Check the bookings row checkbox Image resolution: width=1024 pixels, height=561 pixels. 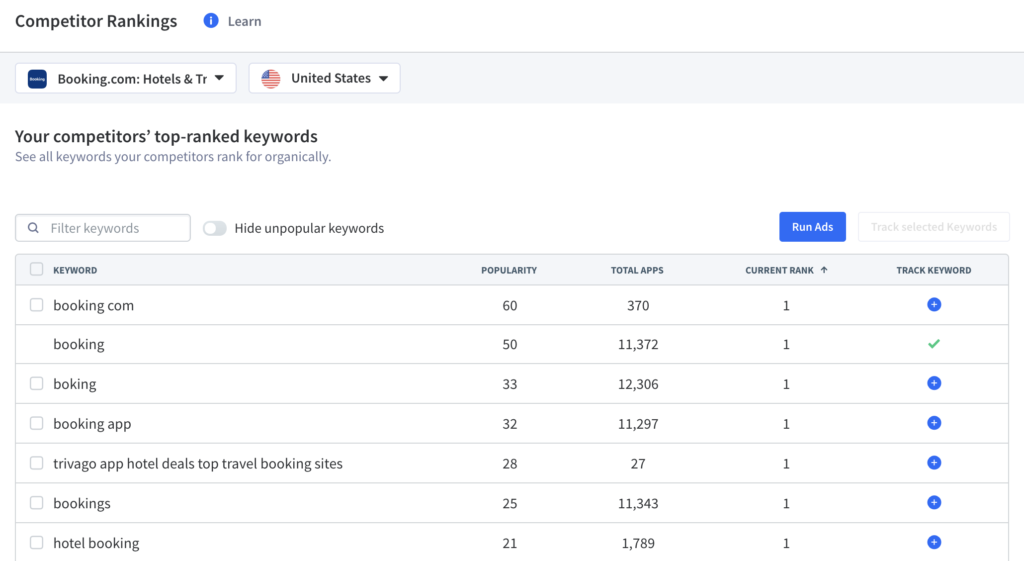37,503
